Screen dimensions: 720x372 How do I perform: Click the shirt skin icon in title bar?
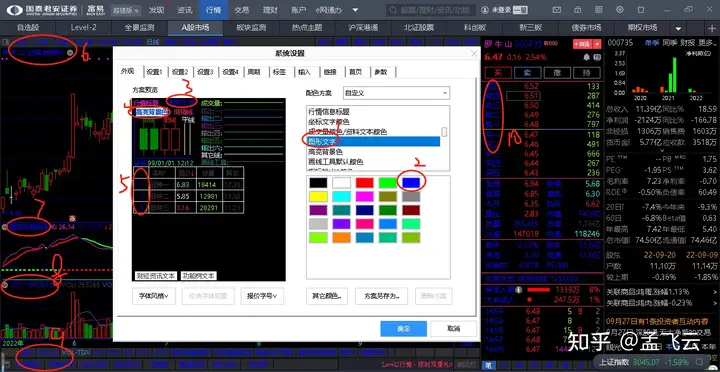pyautogui.click(x=641, y=10)
